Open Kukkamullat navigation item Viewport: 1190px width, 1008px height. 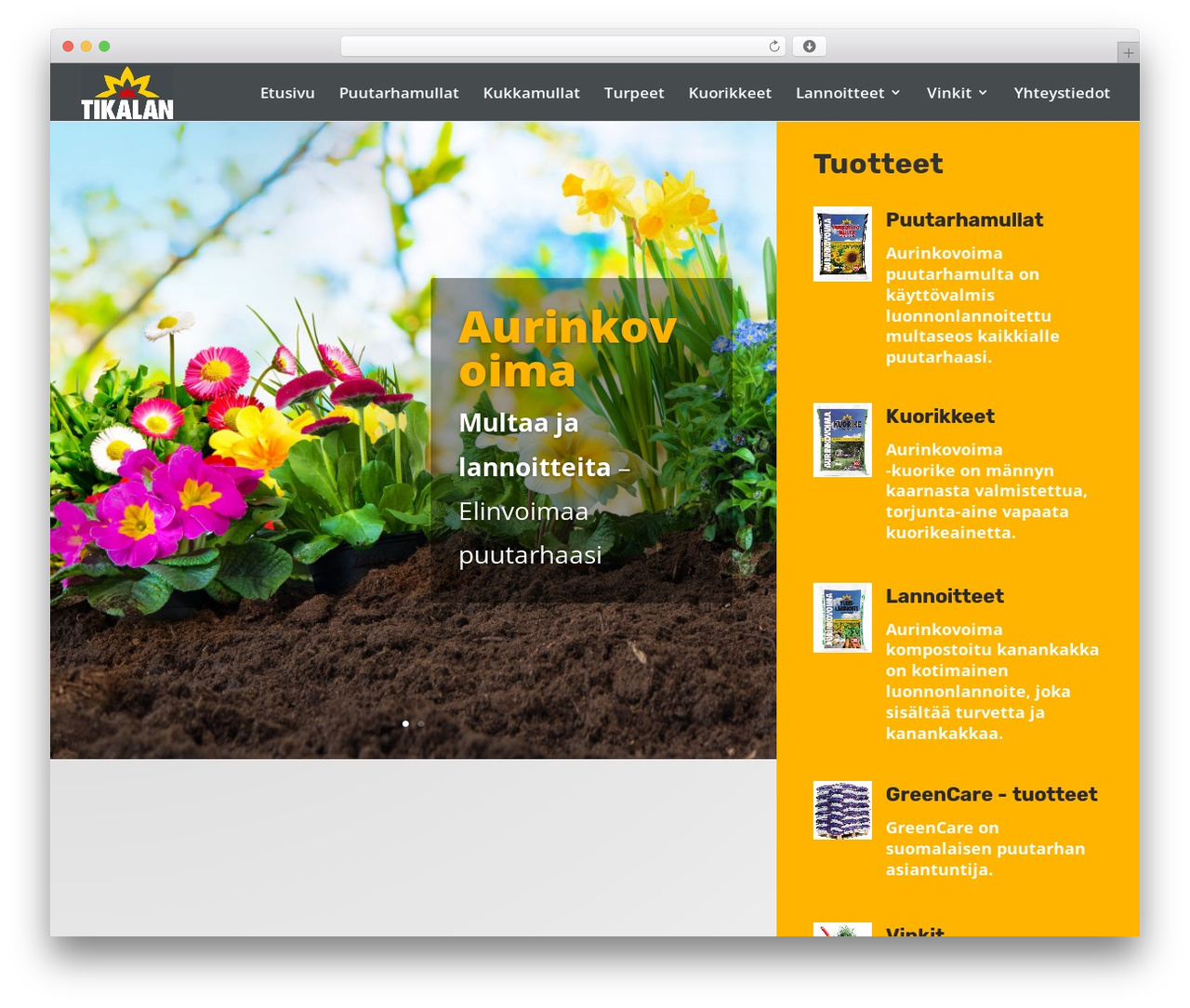pyautogui.click(x=531, y=93)
